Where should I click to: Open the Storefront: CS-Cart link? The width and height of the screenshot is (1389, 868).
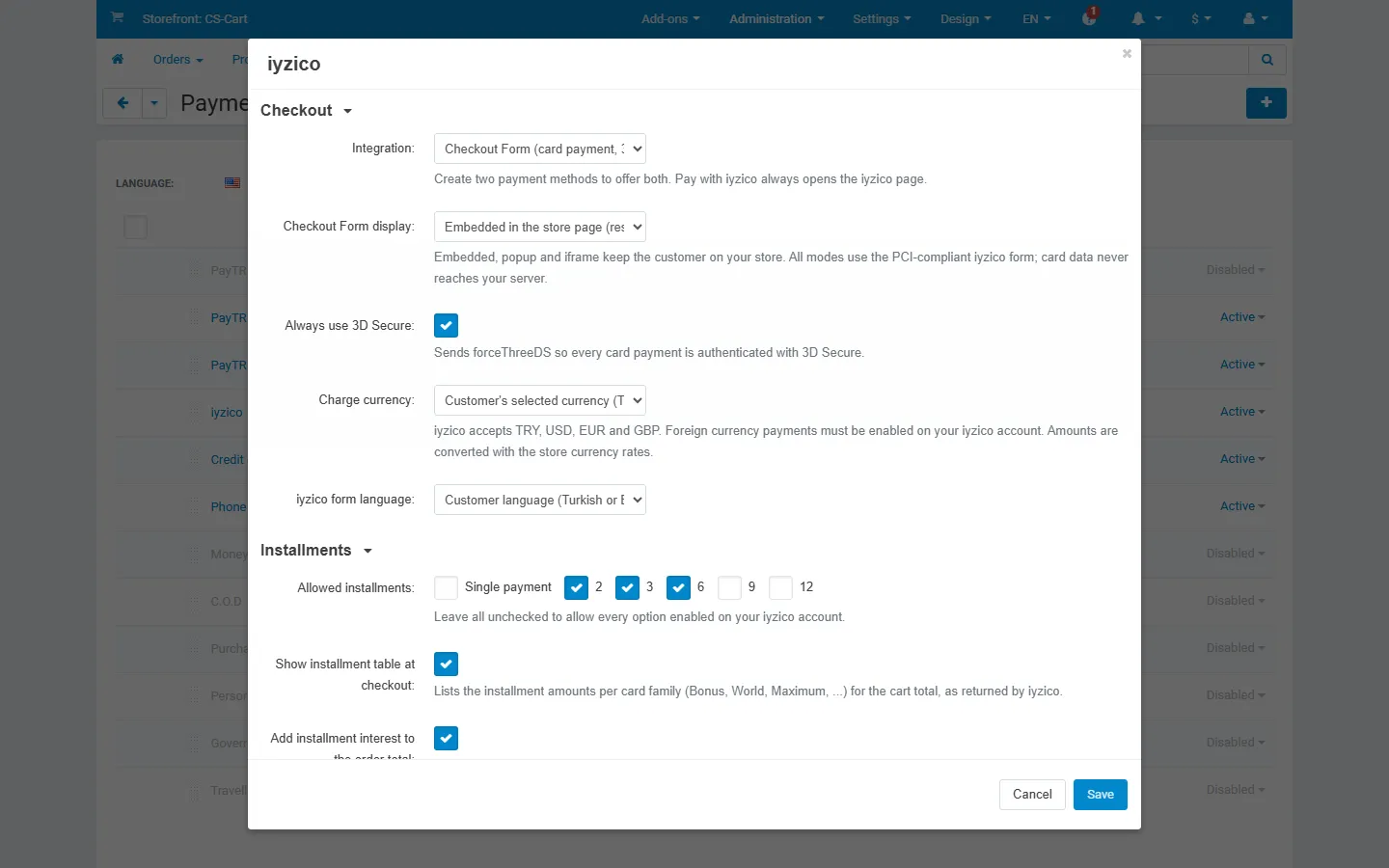point(195,19)
